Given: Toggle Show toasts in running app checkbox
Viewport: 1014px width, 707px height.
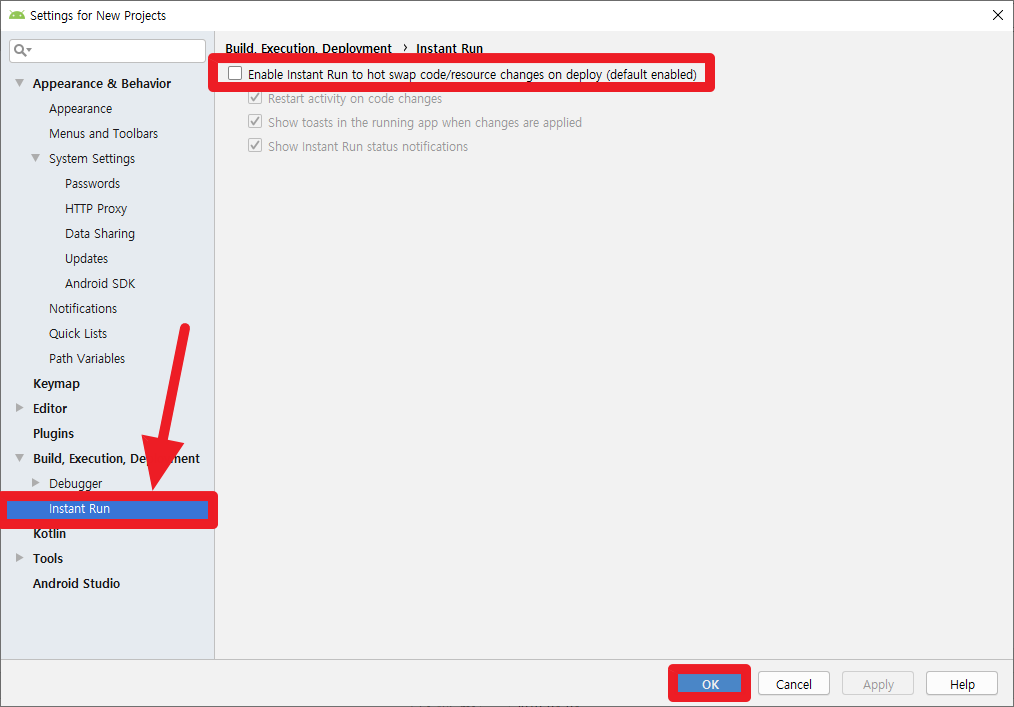Looking at the screenshot, I should [255, 122].
